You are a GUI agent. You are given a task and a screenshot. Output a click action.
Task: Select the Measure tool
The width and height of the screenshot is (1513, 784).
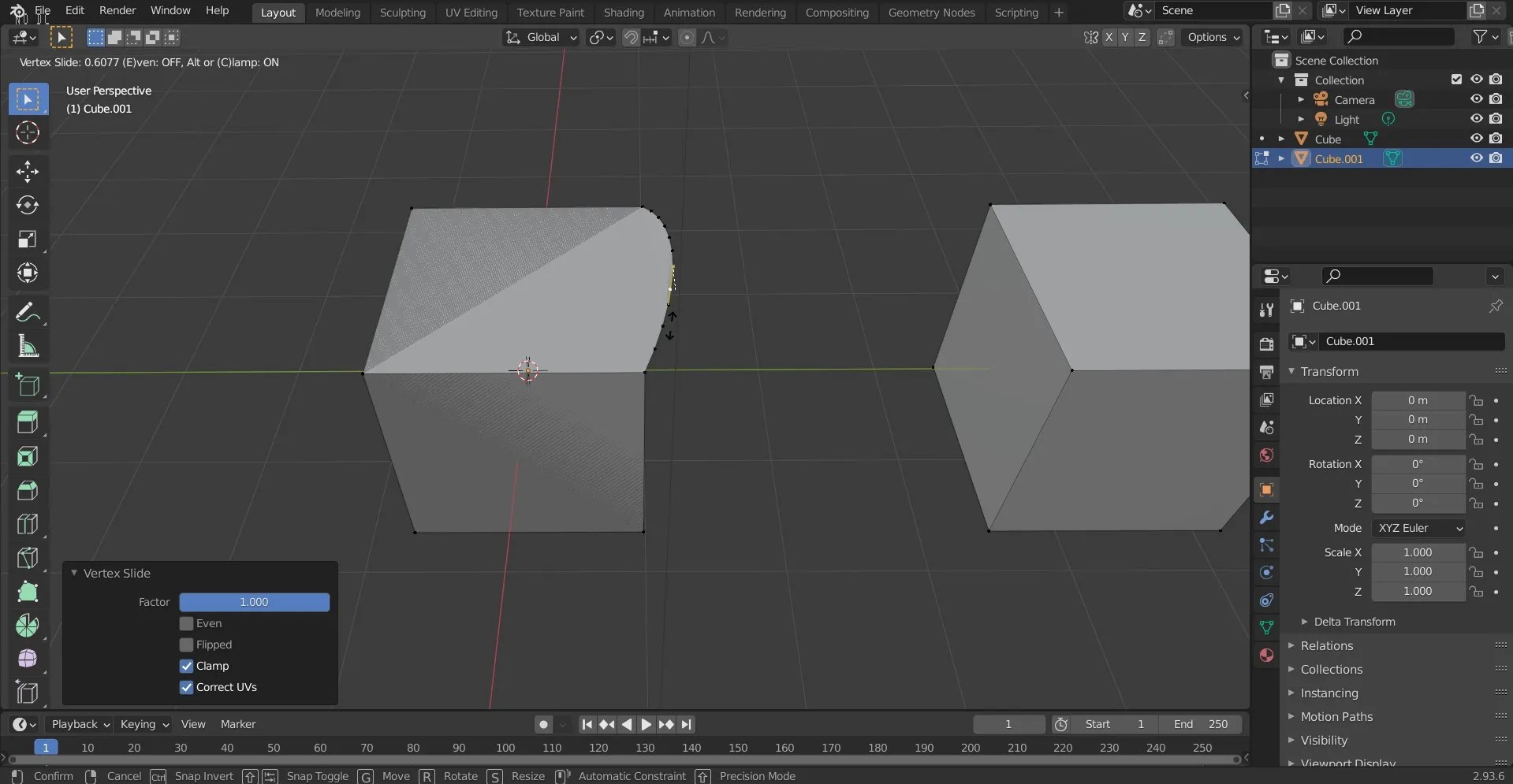(28, 347)
